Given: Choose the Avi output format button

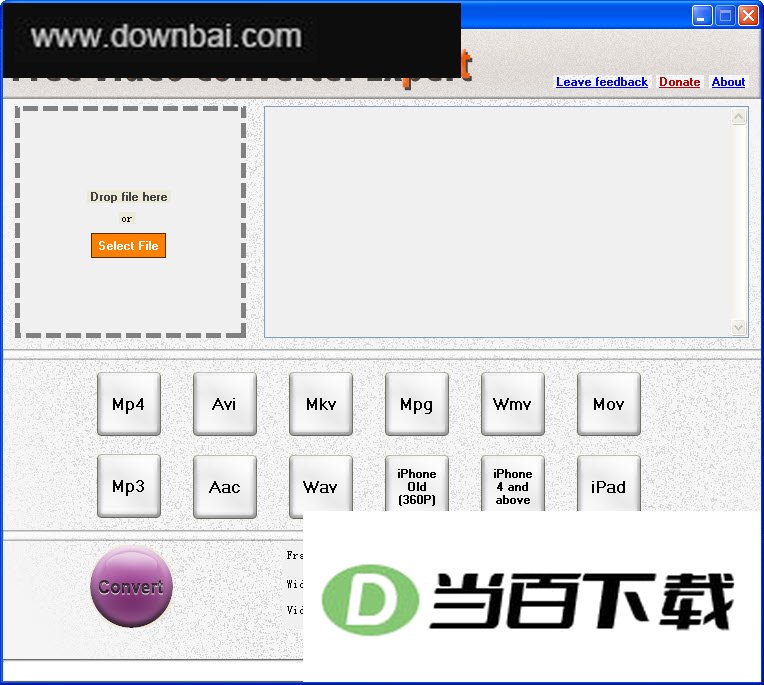Looking at the screenshot, I should coord(225,404).
